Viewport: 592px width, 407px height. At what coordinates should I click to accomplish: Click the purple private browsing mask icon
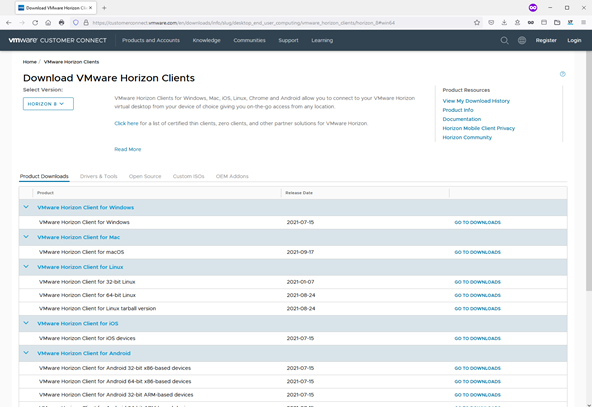tap(533, 8)
